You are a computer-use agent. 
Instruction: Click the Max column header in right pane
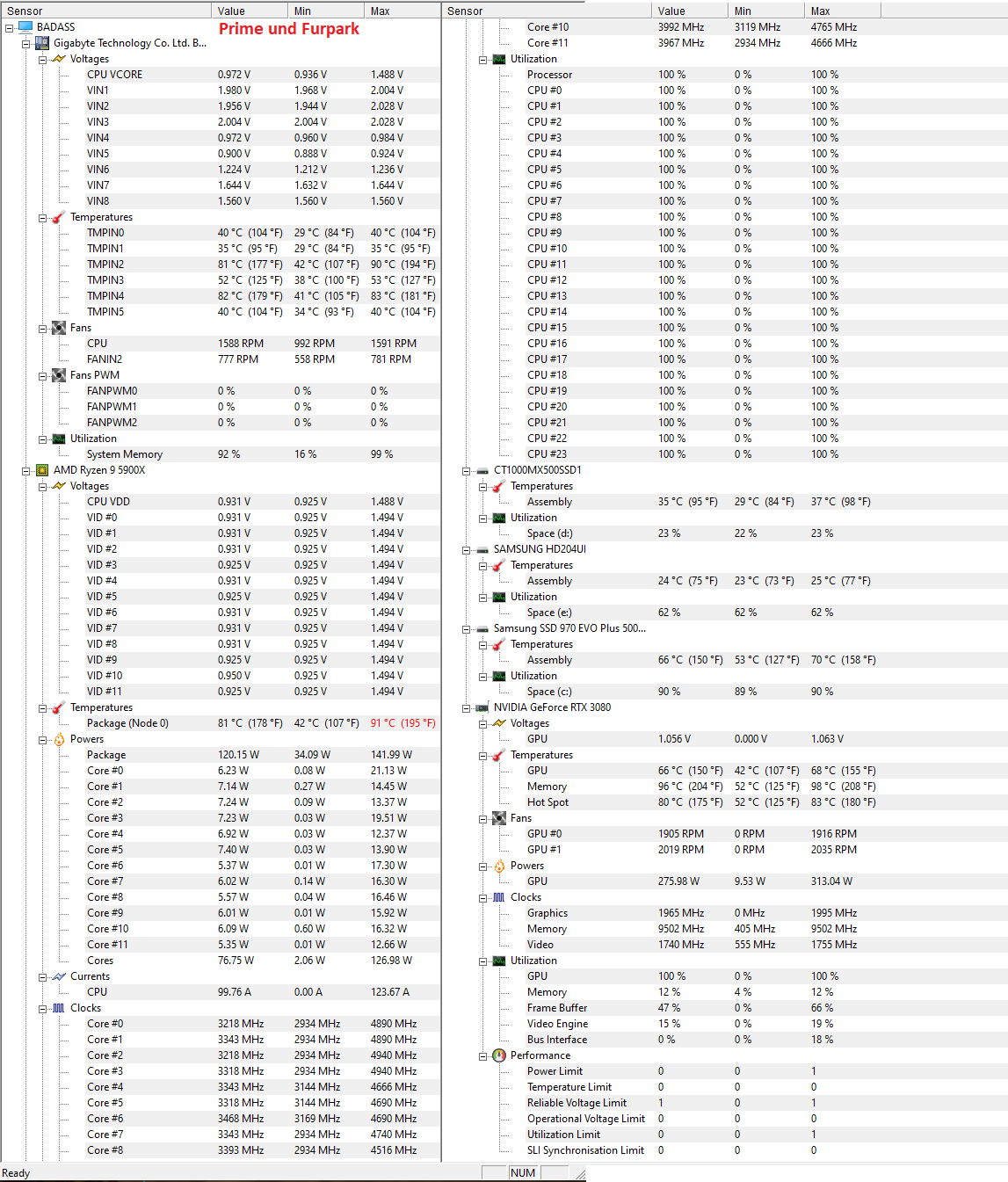tap(843, 11)
